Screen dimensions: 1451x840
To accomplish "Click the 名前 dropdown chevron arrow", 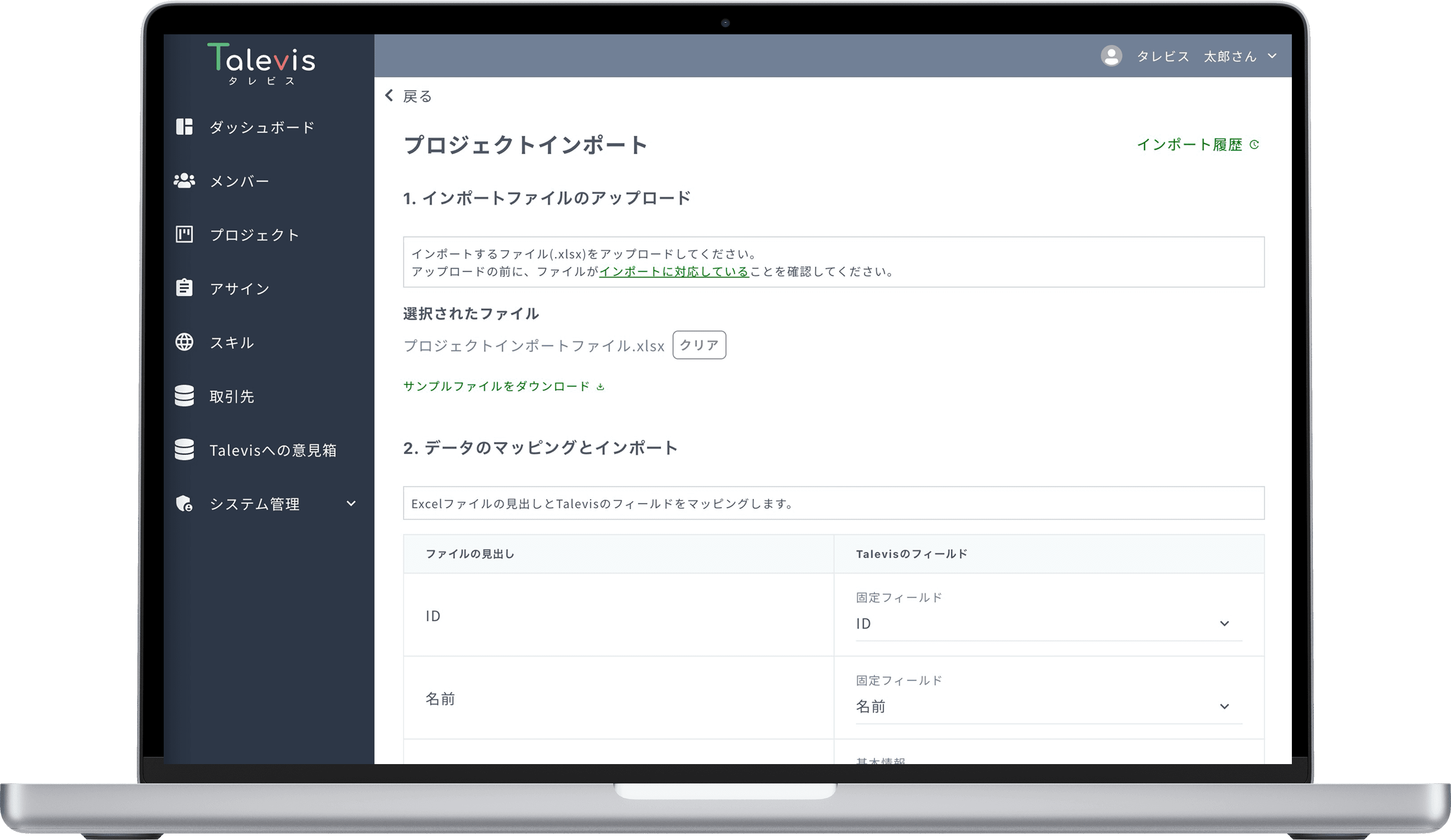I will click(x=1225, y=706).
